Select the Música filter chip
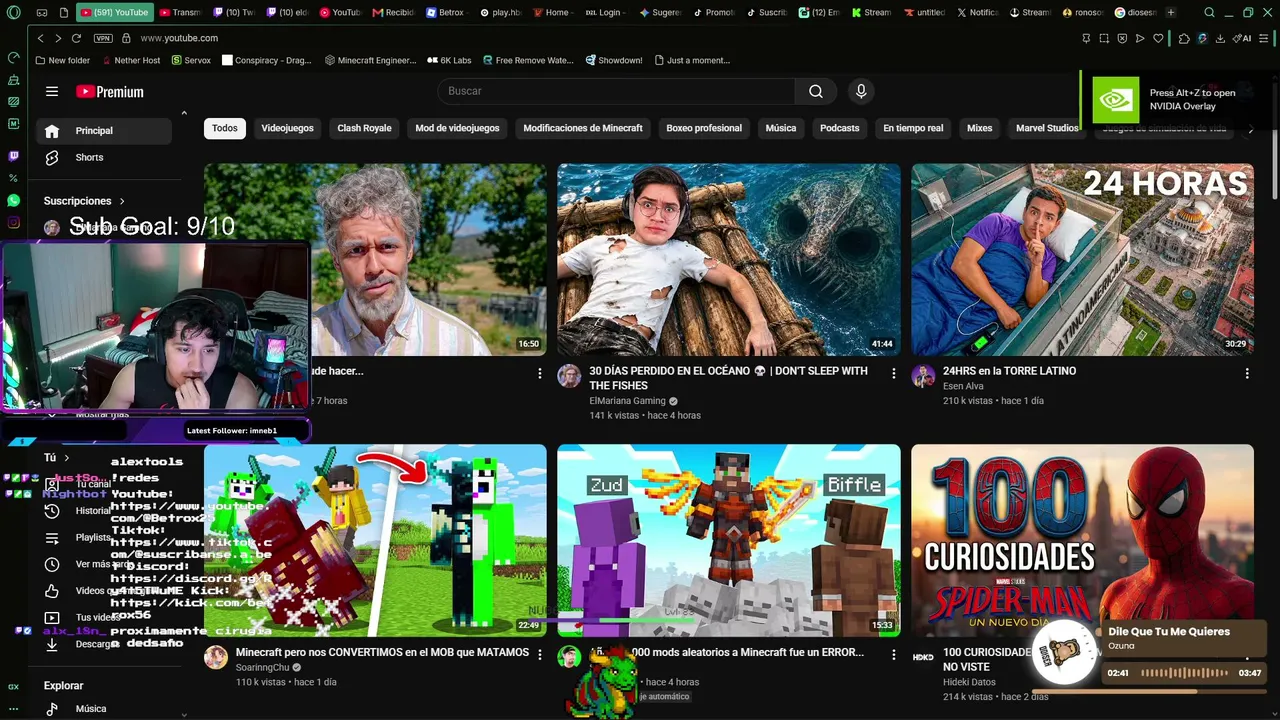 pyautogui.click(x=781, y=128)
